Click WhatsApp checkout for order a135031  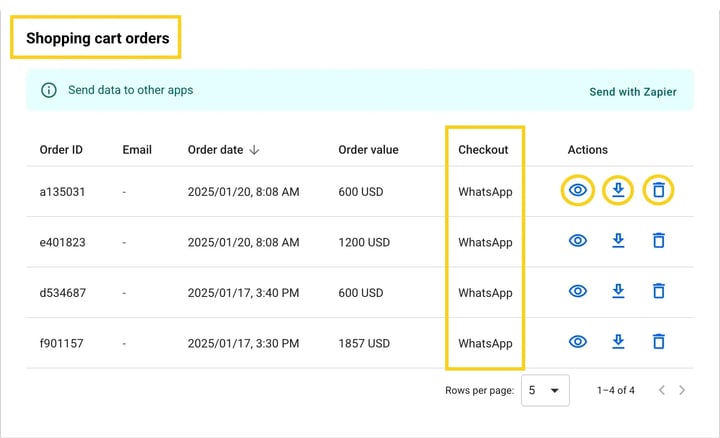(x=485, y=192)
